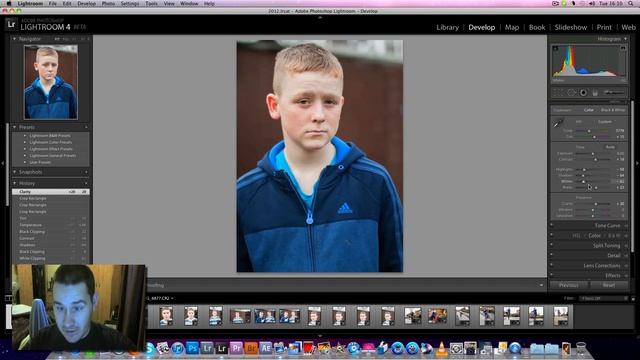Screen dimensions: 640x360
Task: Toggle shadow clipping indicator in Histogram
Action: 555,48
